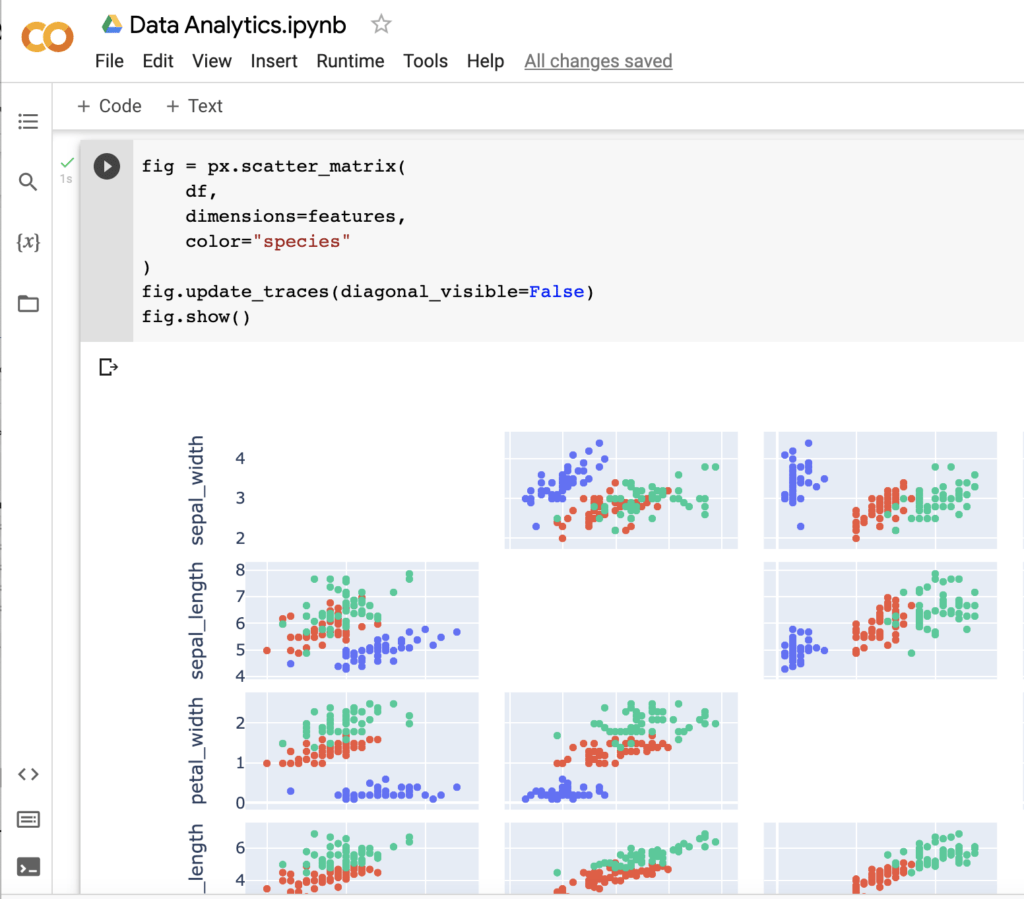Open the Runtime menu
The image size is (1024, 899).
(x=350, y=61)
